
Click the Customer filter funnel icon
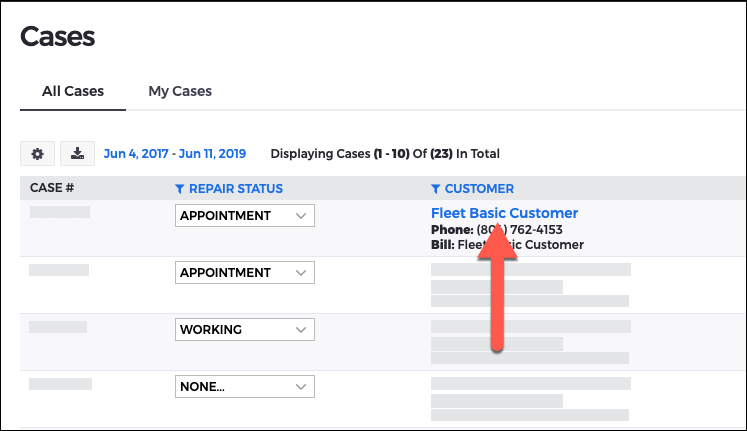pos(435,189)
